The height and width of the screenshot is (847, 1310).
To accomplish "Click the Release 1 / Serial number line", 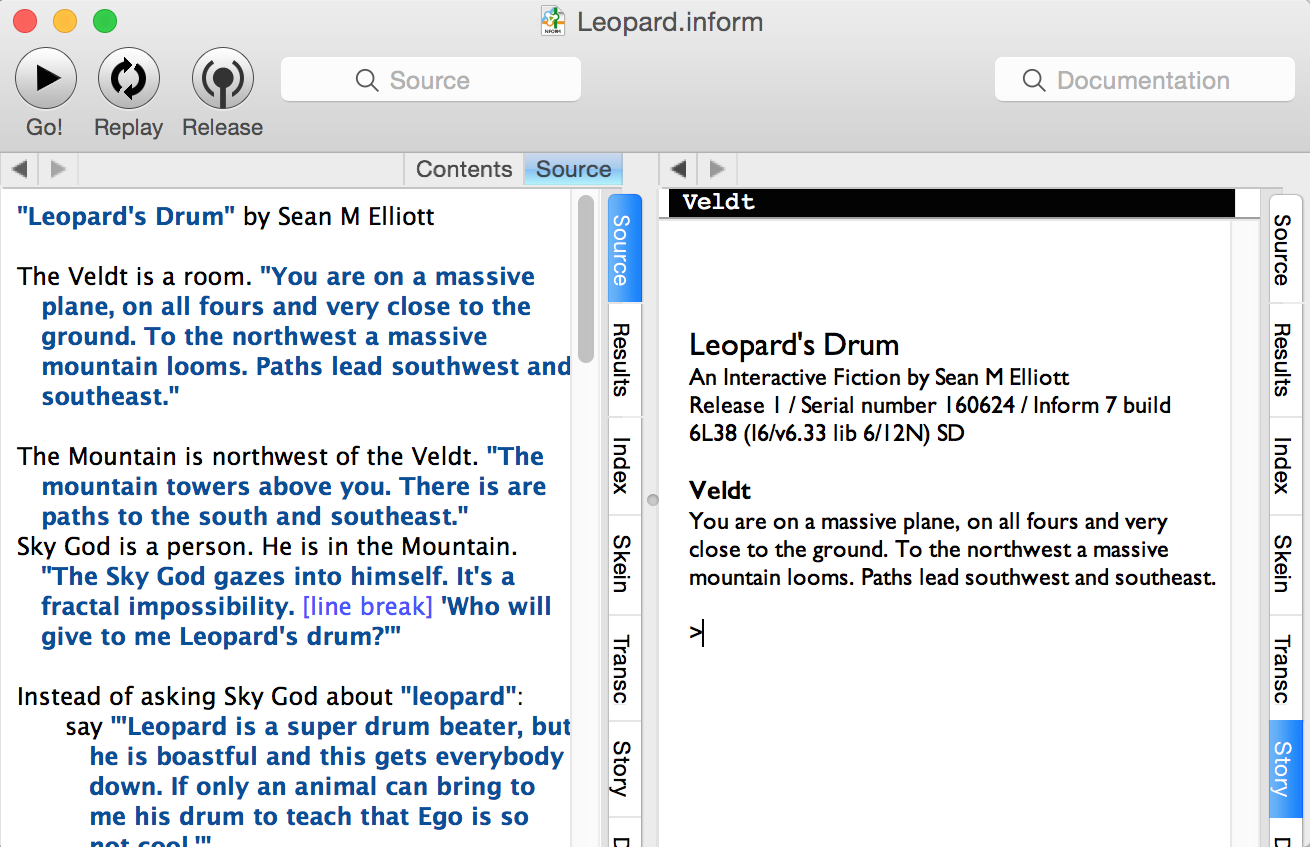I will (930, 405).
